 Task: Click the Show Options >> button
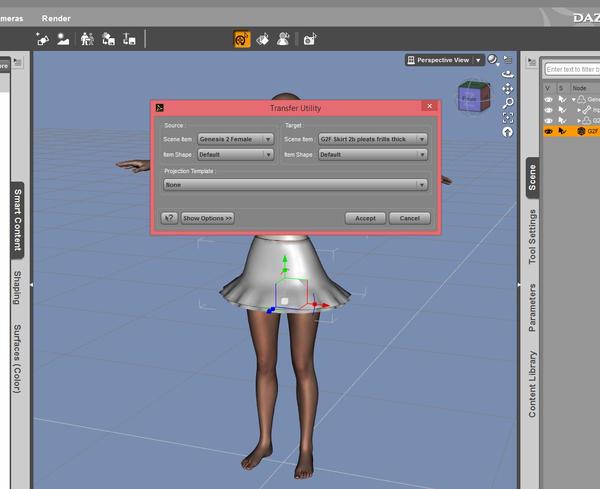coord(207,218)
